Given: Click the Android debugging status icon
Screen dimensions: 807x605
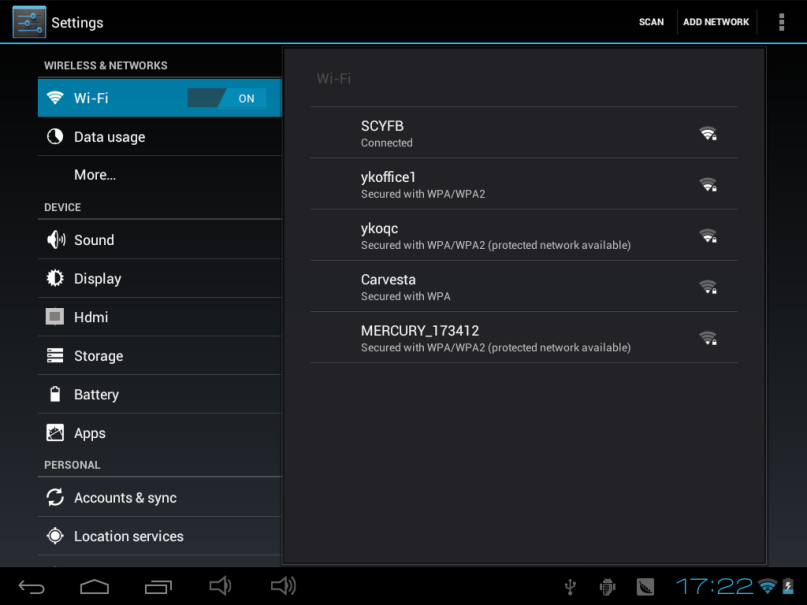Looking at the screenshot, I should click(608, 586).
